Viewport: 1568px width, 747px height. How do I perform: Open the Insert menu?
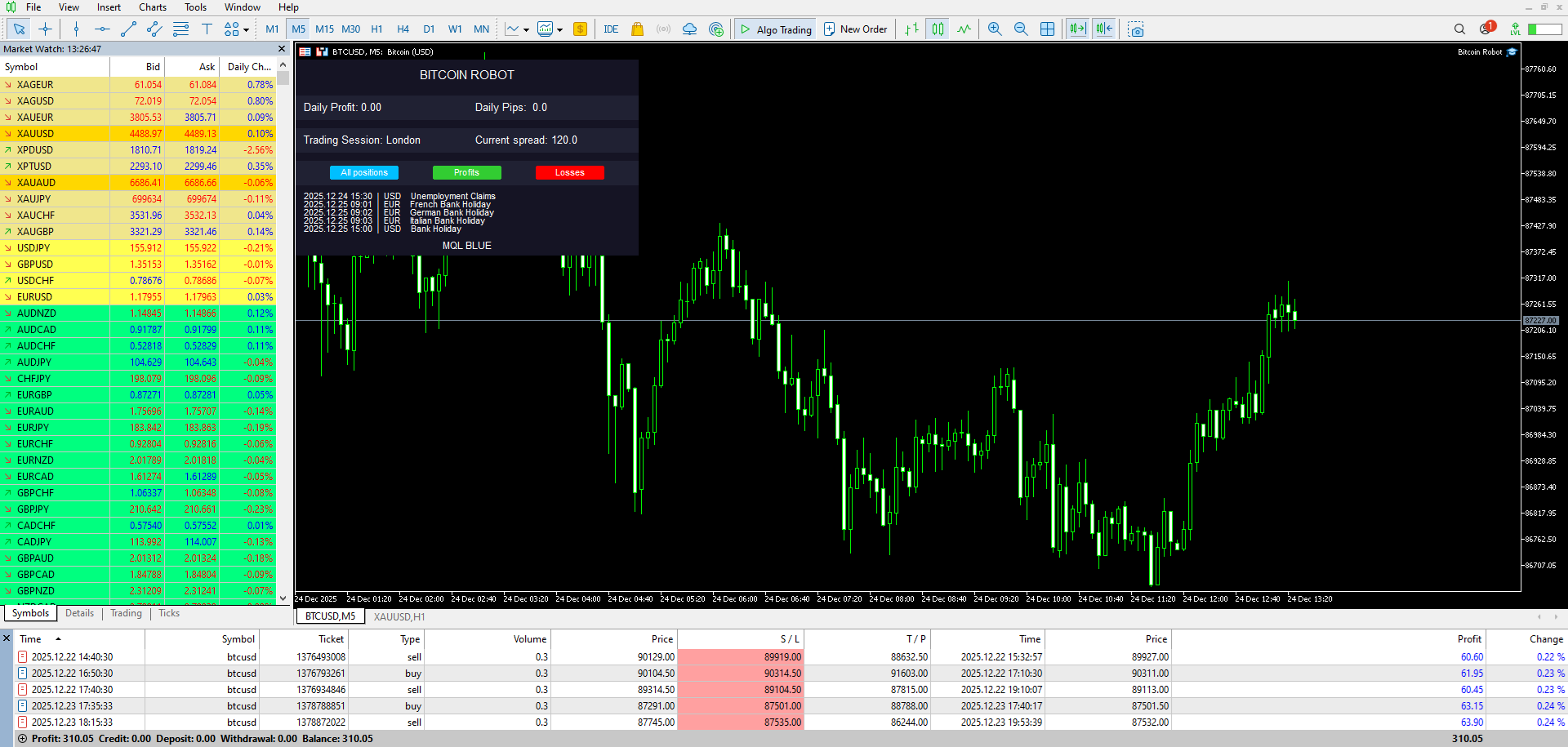(109, 7)
